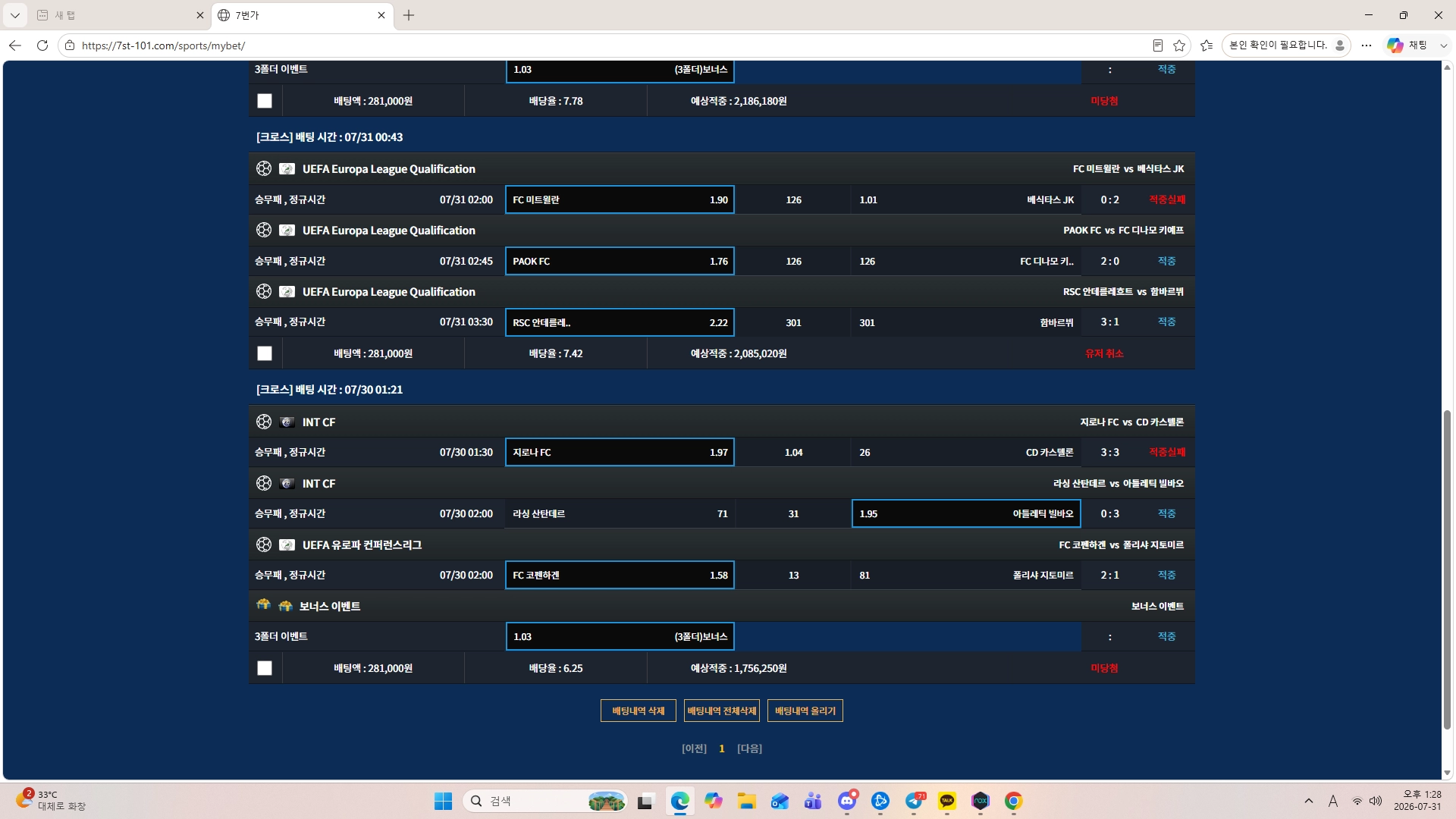Show hidden system tray icons chevron

click(x=1309, y=801)
